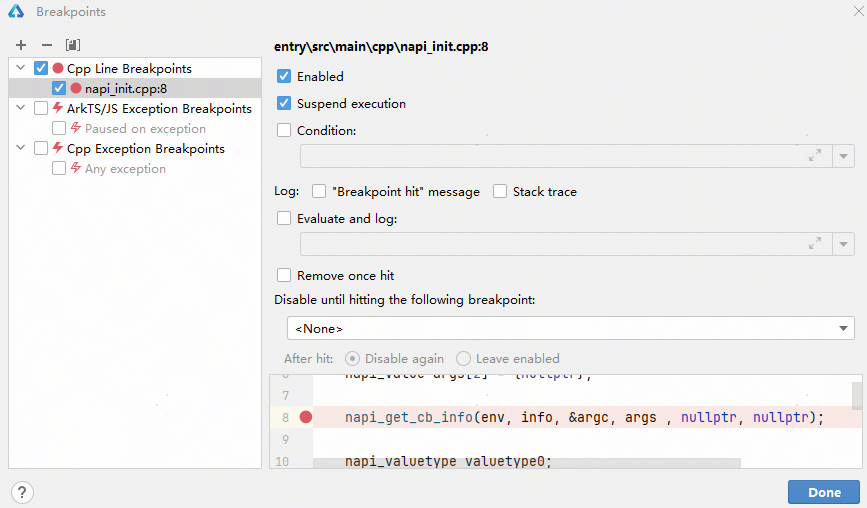Screen dimensions: 867x508
Task: Enable the Stack trace logging checkbox
Action: pyautogui.click(x=500, y=192)
